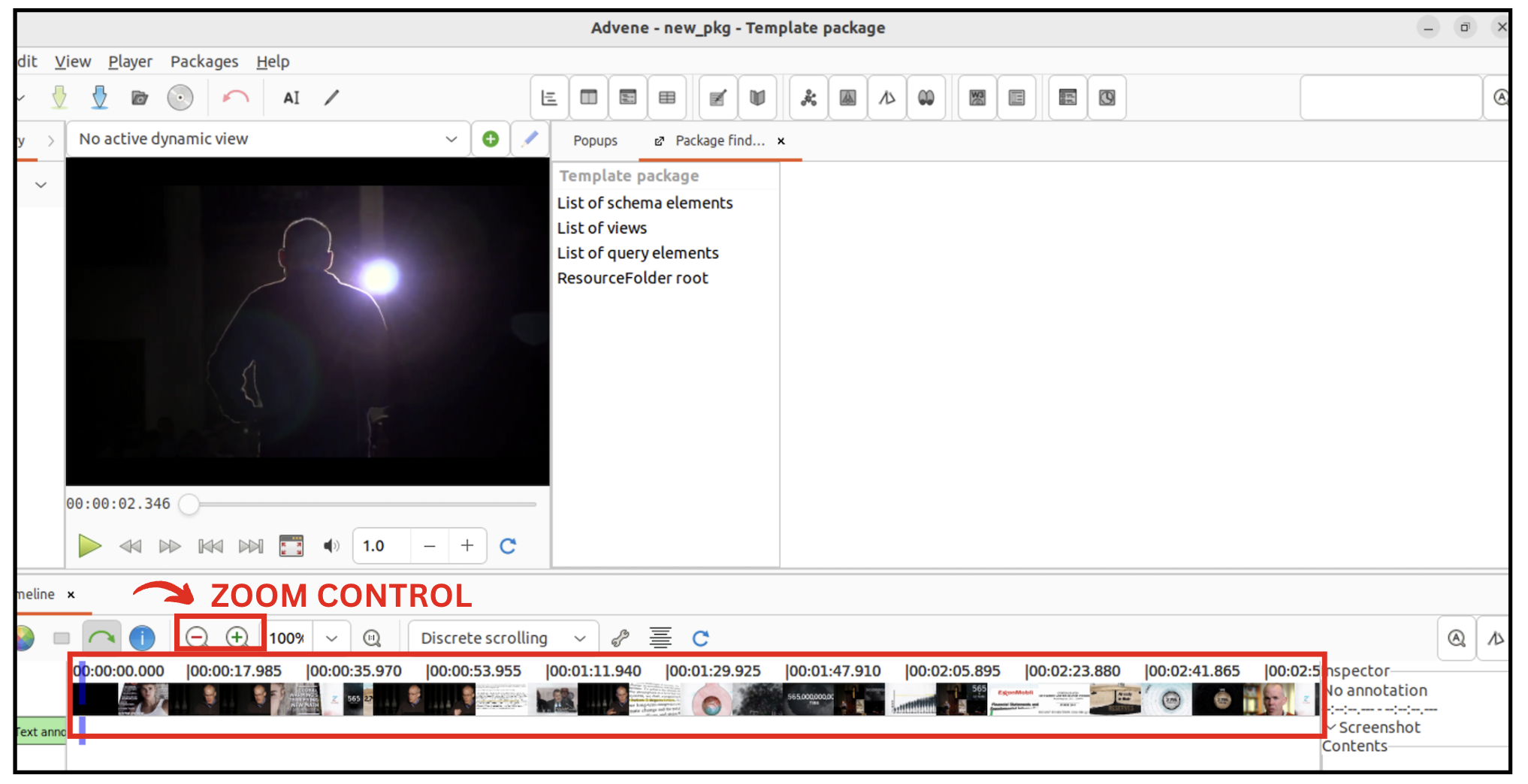Open the Packages menu

204,62
